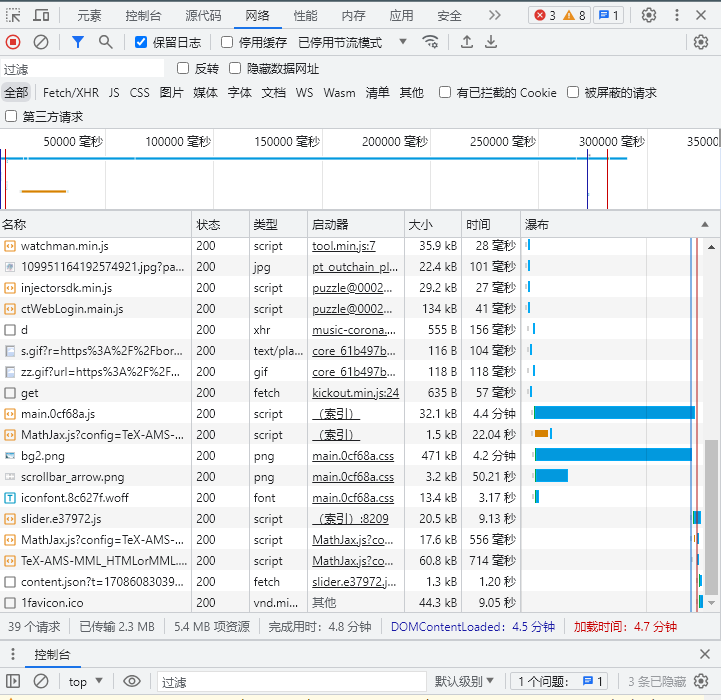The width and height of the screenshot is (721, 700).
Task: Switch to the 应用 tab
Action: click(401, 16)
